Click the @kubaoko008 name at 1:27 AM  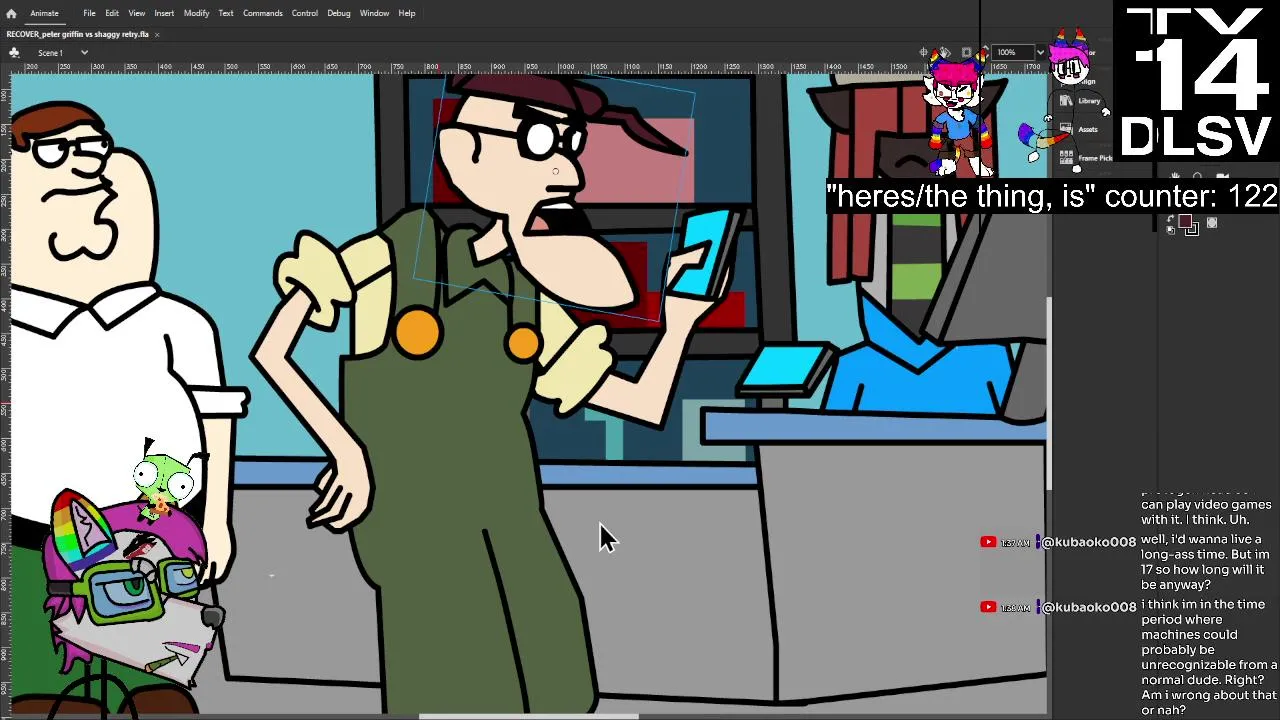click(x=1089, y=542)
